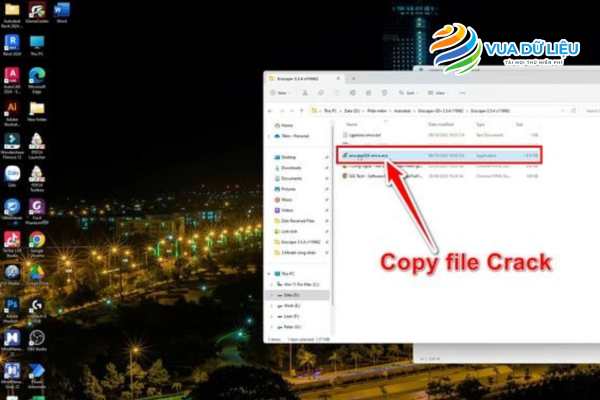This screenshot has width=600, height=400.
Task: Select the Google Chrome desktop shortcut
Action: pyautogui.click(x=37, y=240)
